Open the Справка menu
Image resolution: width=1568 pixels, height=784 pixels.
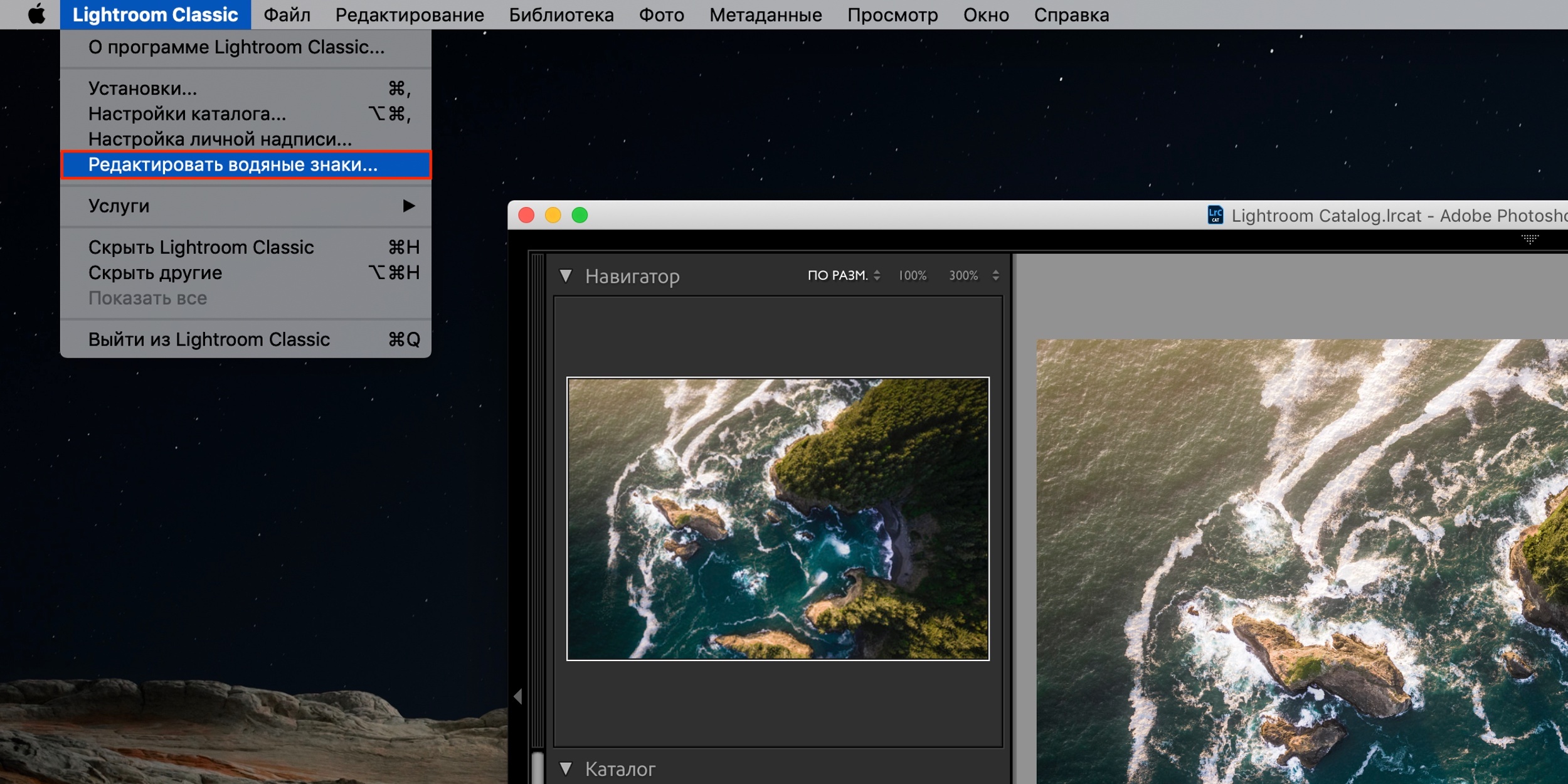[1071, 14]
